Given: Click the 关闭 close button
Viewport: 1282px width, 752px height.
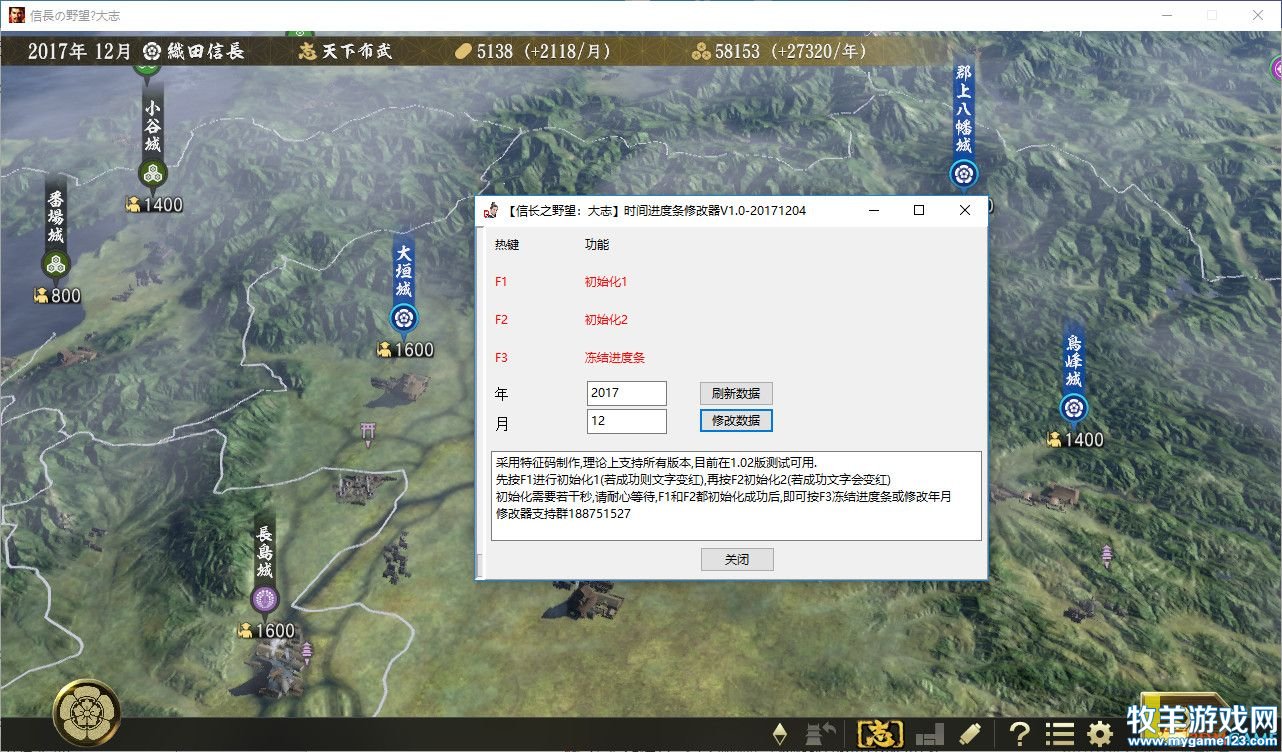Looking at the screenshot, I should pos(737,559).
